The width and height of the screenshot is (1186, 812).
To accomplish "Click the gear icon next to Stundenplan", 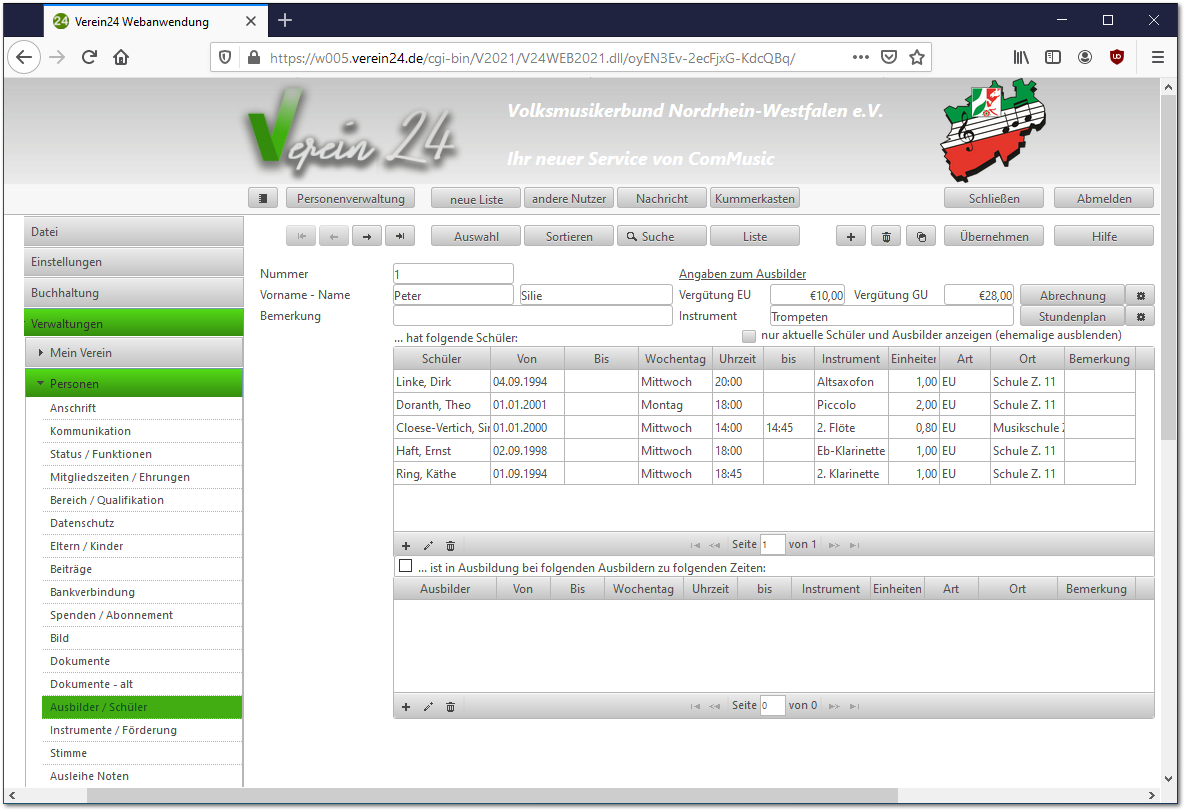I will pos(1140,317).
